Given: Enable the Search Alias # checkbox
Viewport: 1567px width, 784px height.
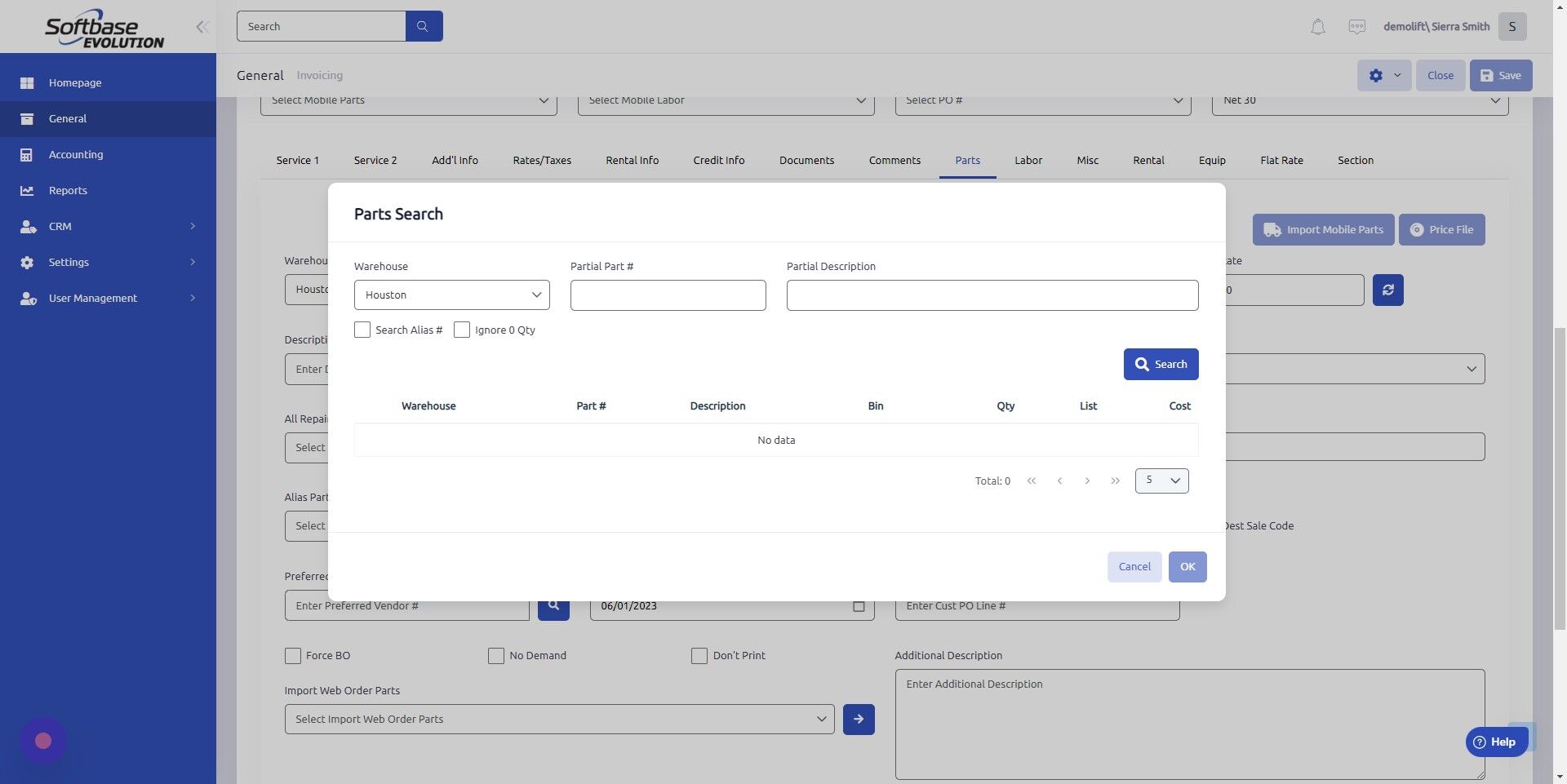Looking at the screenshot, I should tap(362, 330).
